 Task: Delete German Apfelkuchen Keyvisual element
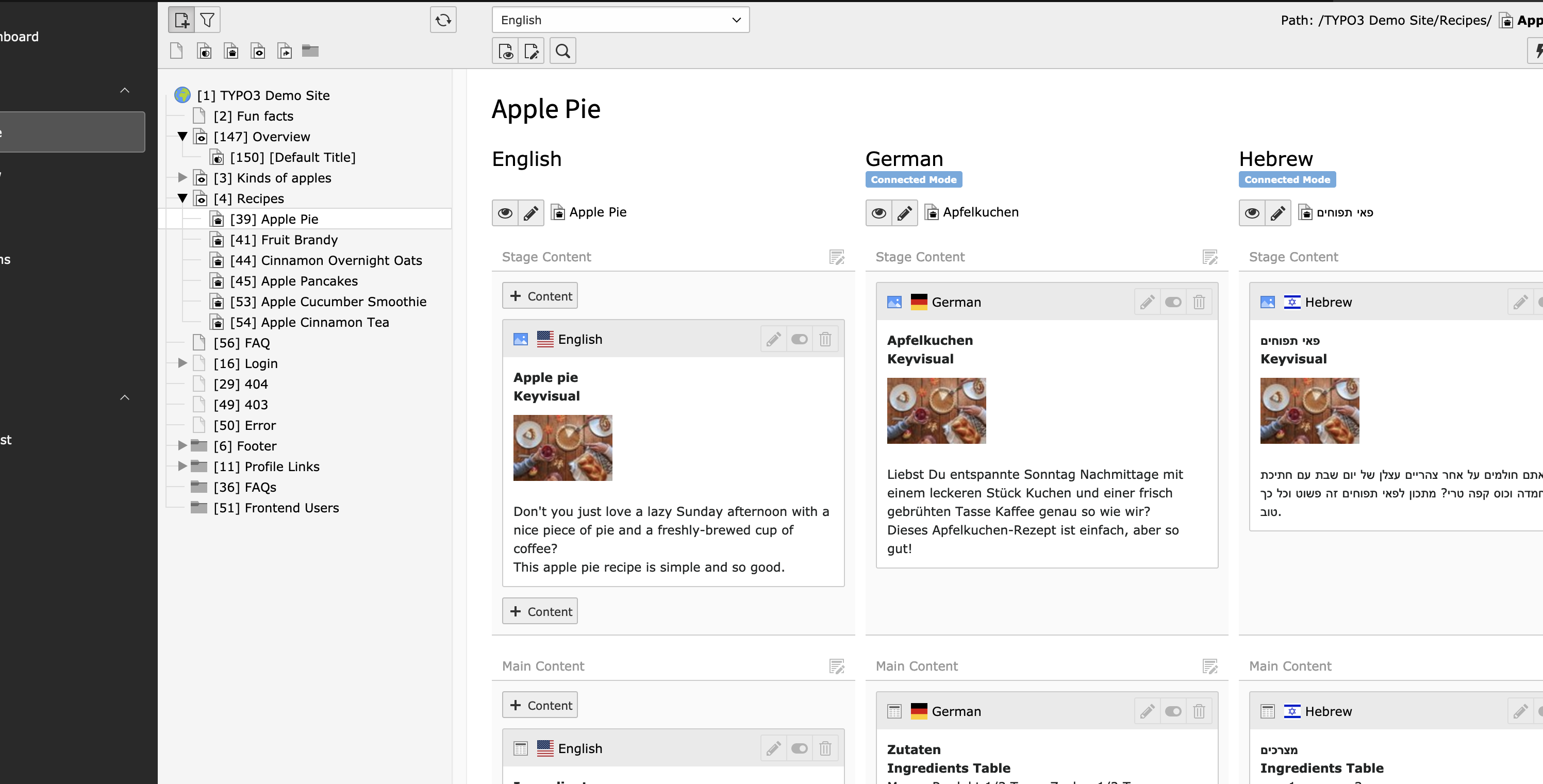(1199, 302)
